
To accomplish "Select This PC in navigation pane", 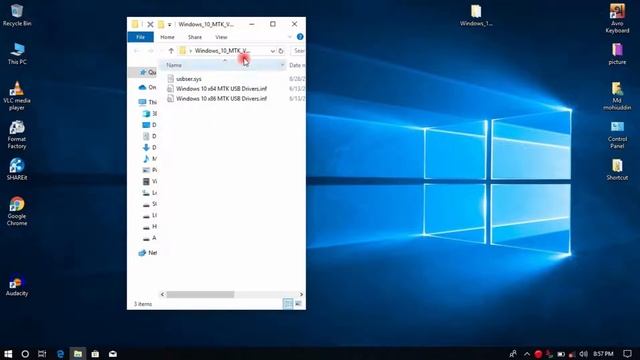I will (147, 102).
